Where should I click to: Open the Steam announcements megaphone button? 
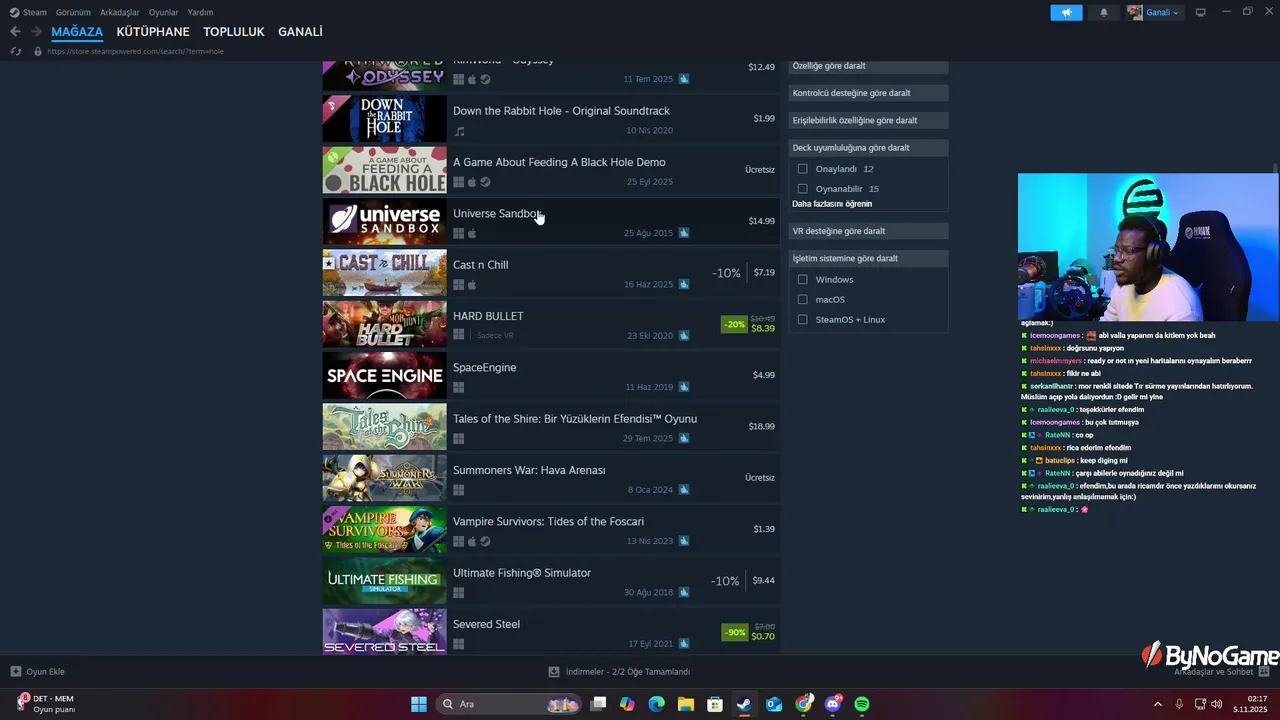point(1066,12)
